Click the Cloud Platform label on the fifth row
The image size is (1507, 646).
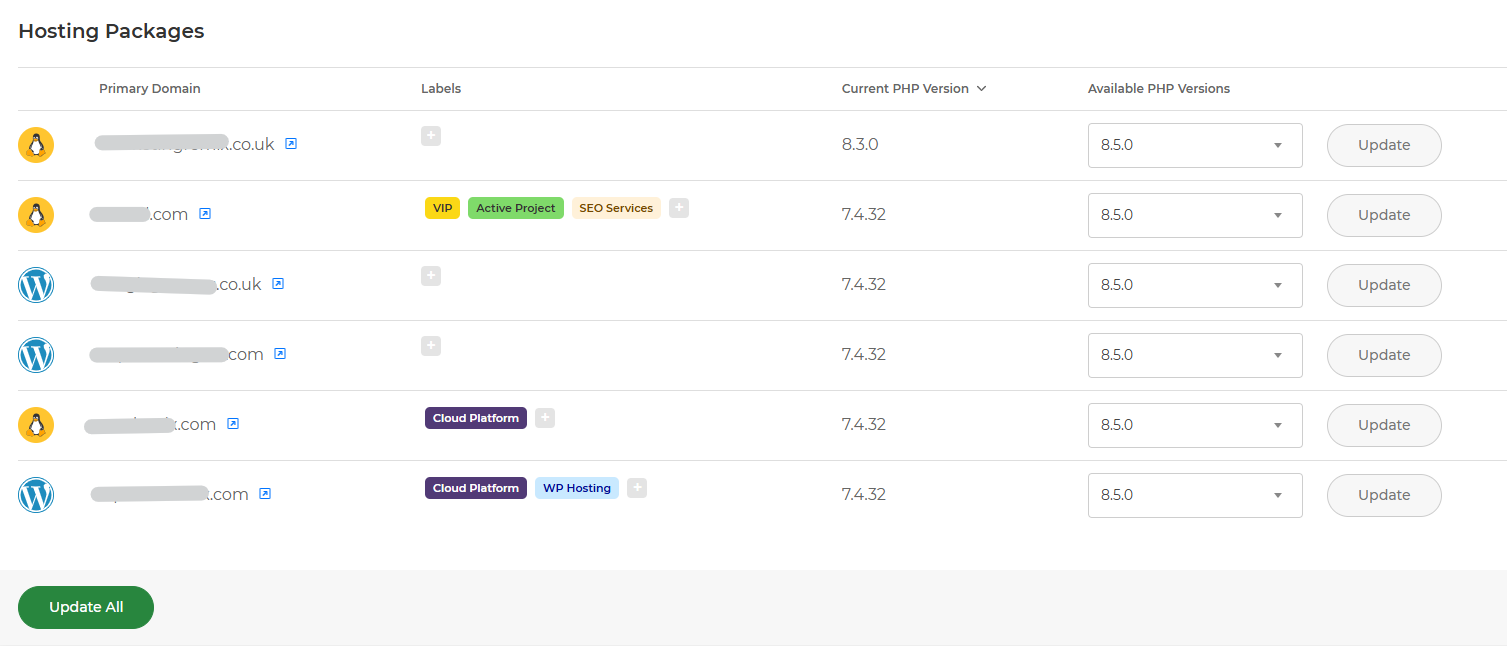pos(475,417)
